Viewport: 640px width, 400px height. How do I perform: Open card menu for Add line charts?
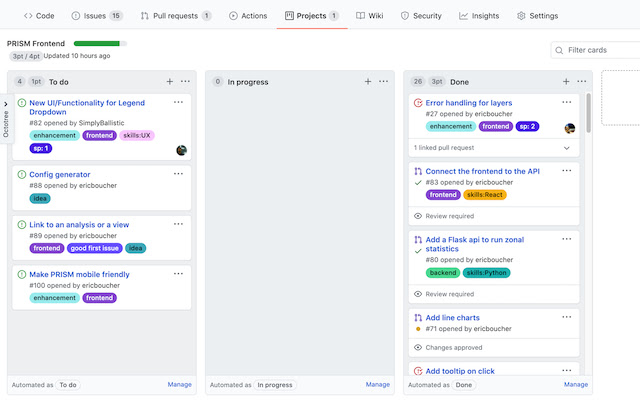567,317
